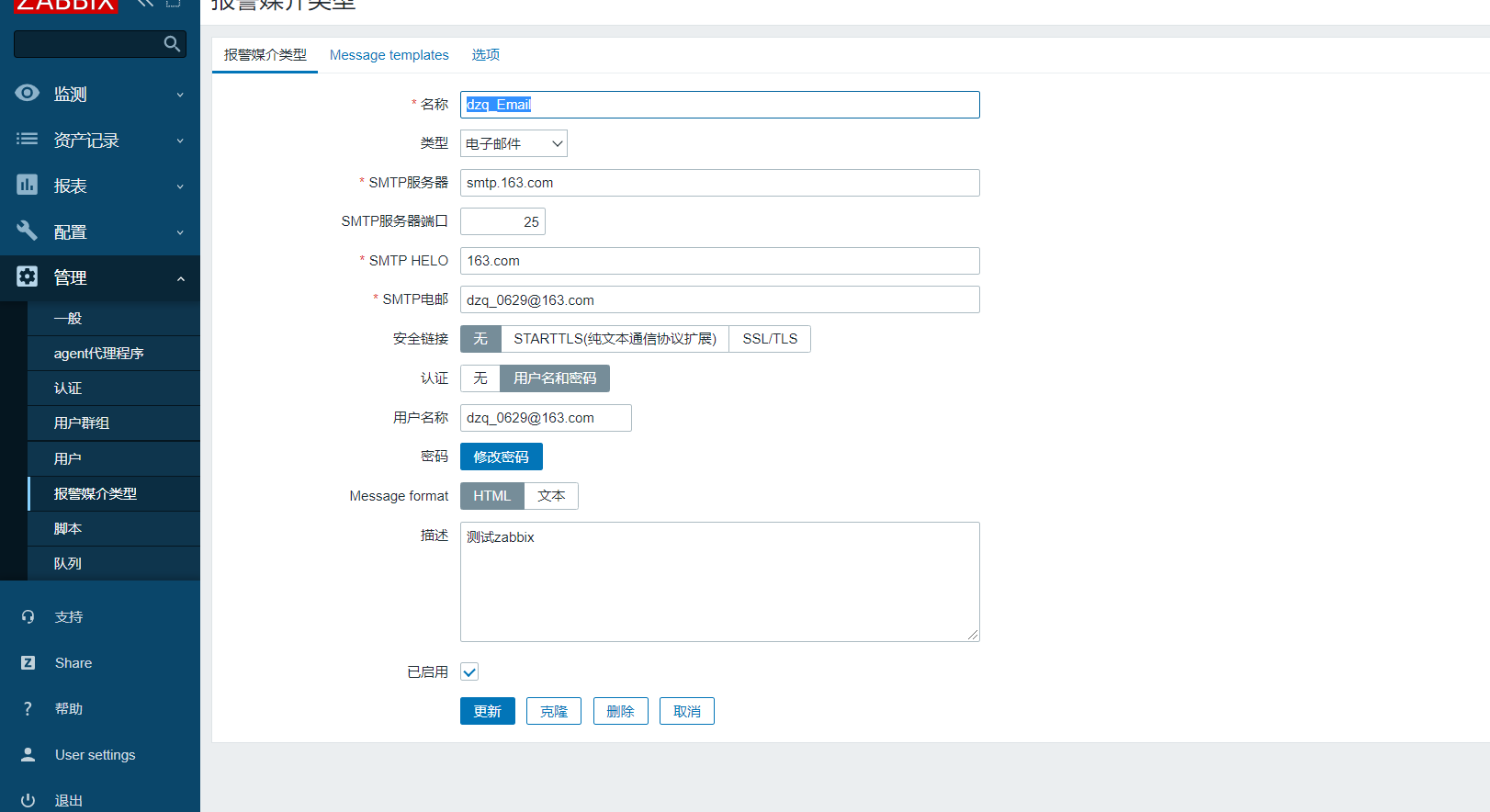This screenshot has height=812, width=1490.
Task: Click the logout power icon
Action: coord(28,800)
